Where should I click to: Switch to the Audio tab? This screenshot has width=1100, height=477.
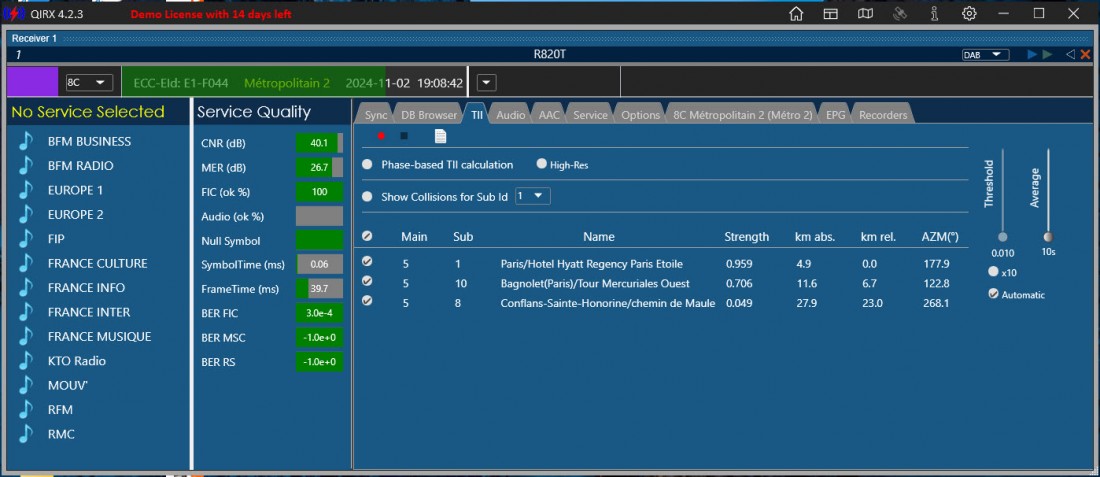[511, 115]
